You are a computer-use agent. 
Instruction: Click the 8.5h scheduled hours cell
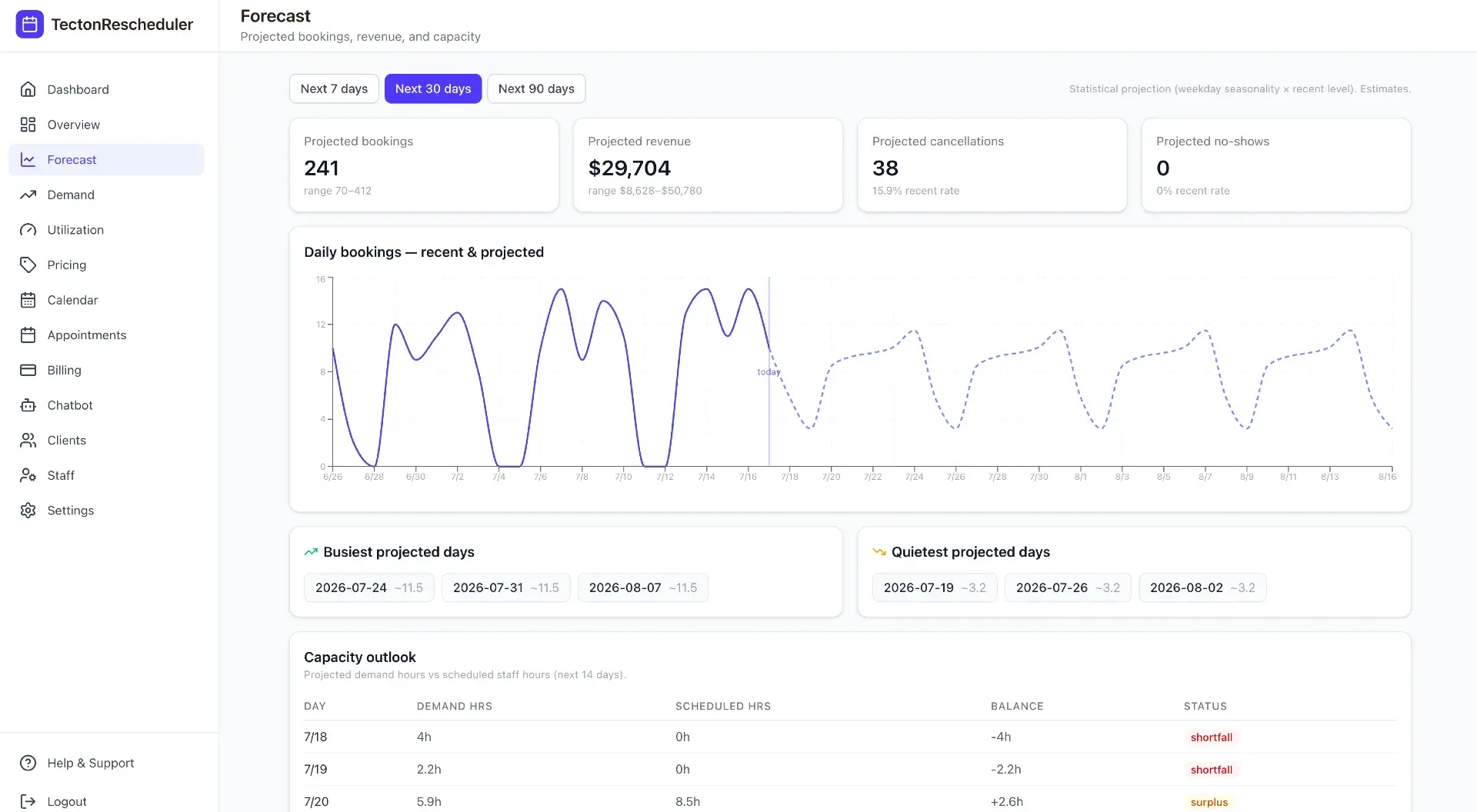pos(688,801)
